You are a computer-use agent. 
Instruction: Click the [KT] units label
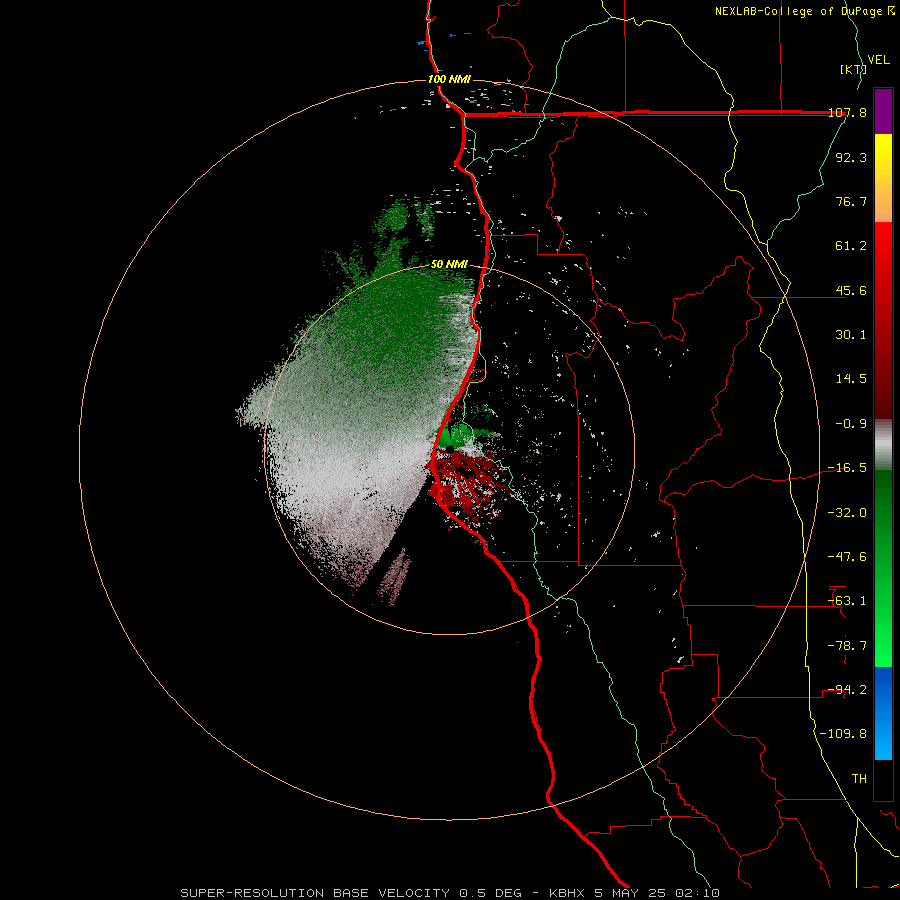click(x=853, y=69)
